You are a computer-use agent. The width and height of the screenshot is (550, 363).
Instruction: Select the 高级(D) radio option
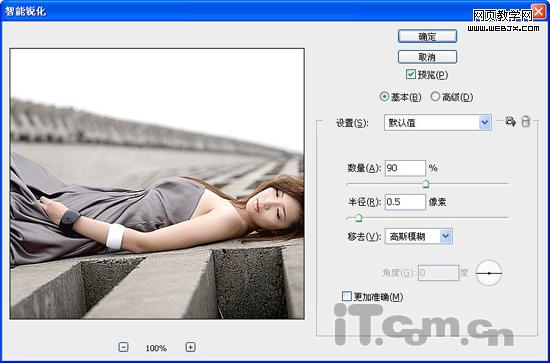435,96
